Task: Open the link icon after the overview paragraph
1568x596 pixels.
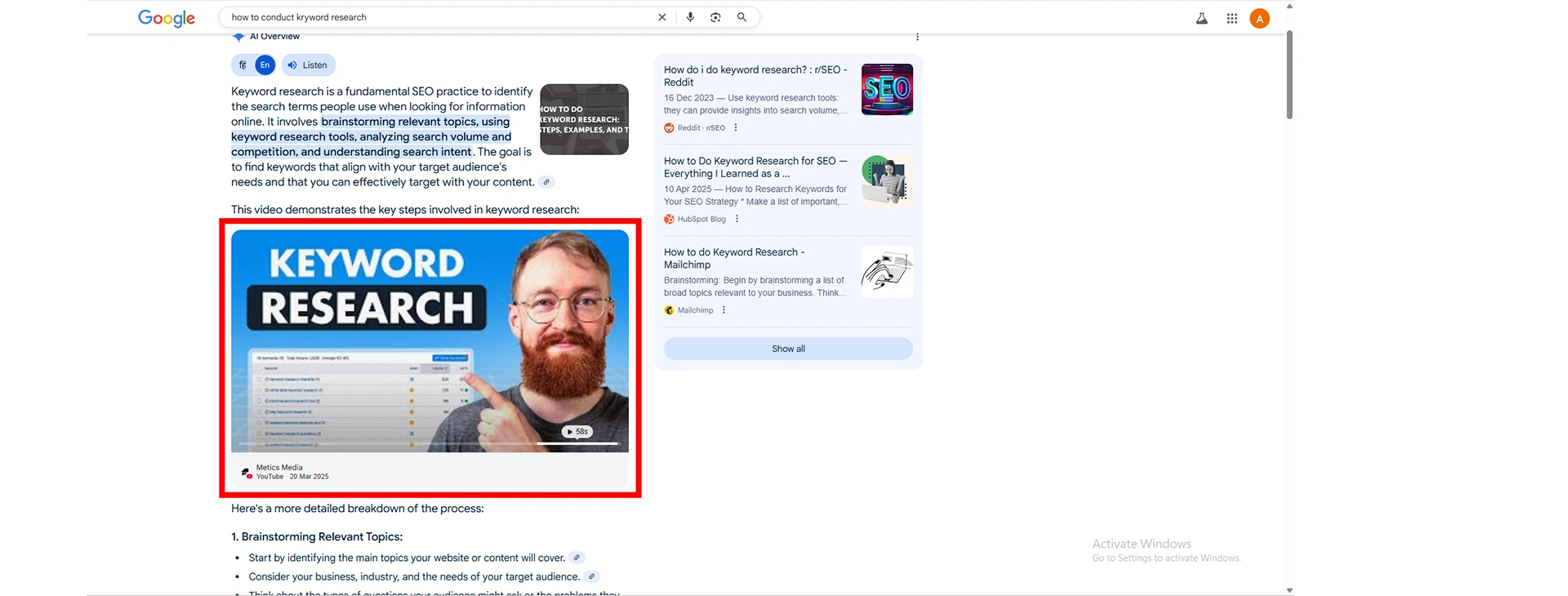Action: click(546, 182)
